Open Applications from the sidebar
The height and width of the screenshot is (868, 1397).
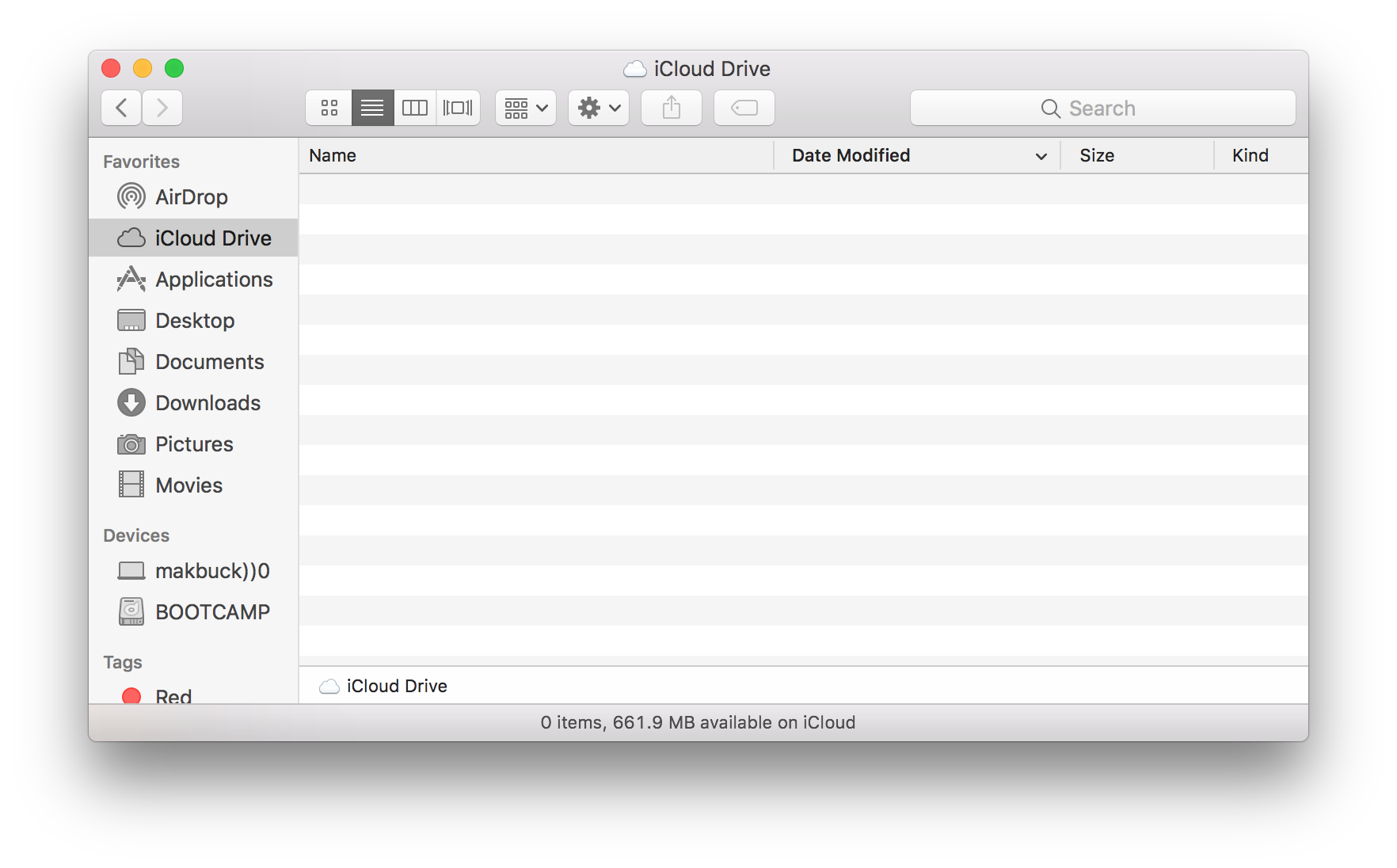193,280
